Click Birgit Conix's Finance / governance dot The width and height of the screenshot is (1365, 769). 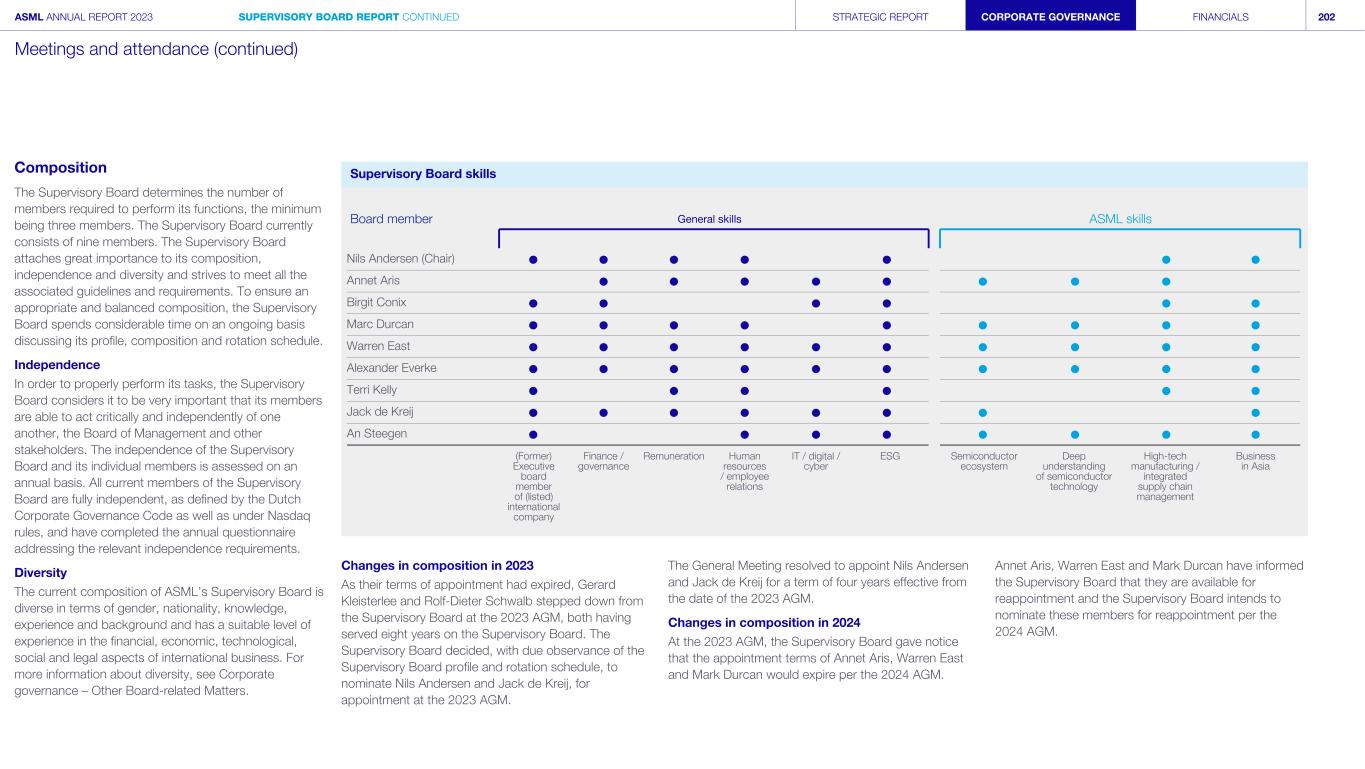pyautogui.click(x=603, y=303)
